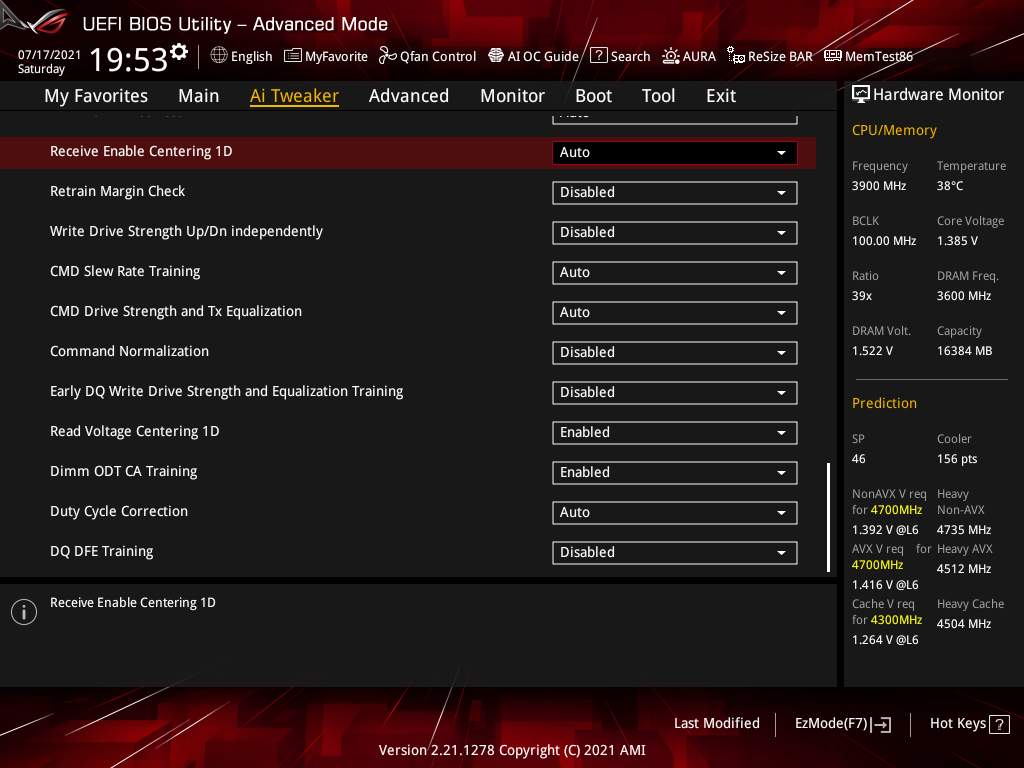Viewport: 1024px width, 768px height.
Task: Click the Temperature 38°C value
Action: pos(950,186)
